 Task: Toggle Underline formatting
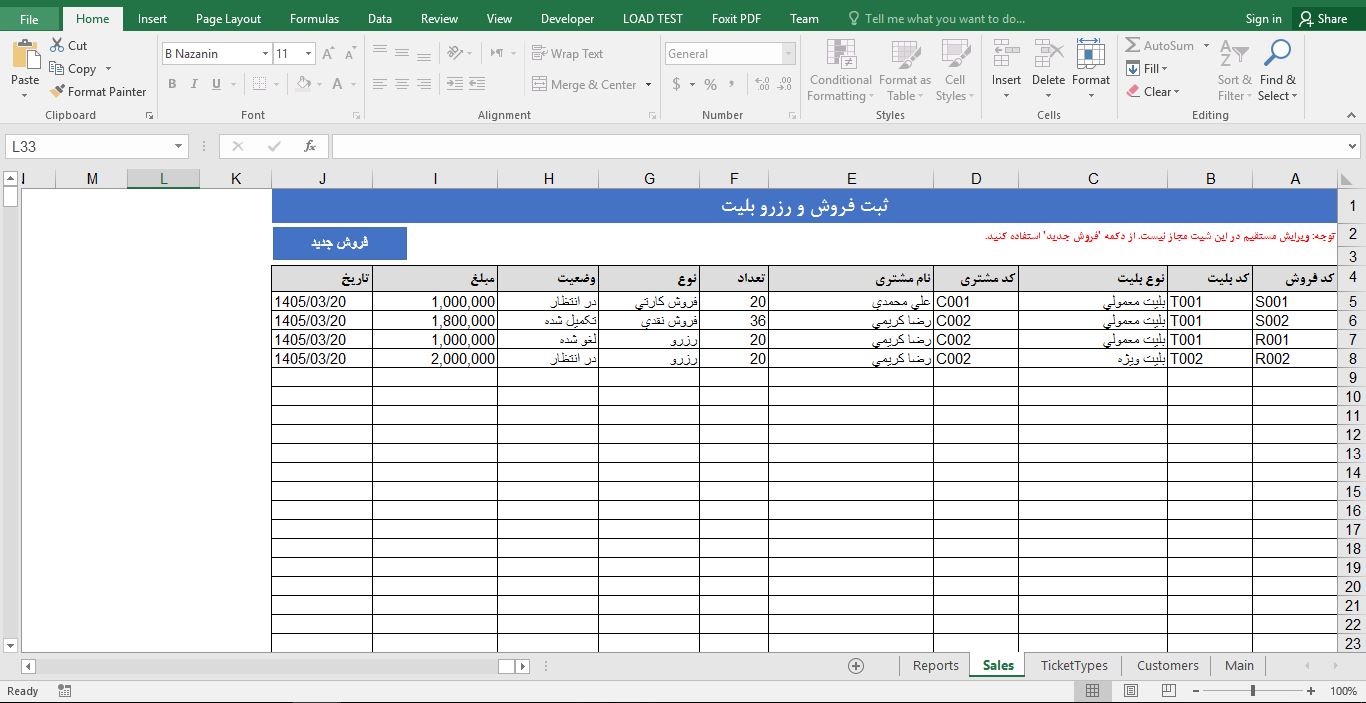216,84
